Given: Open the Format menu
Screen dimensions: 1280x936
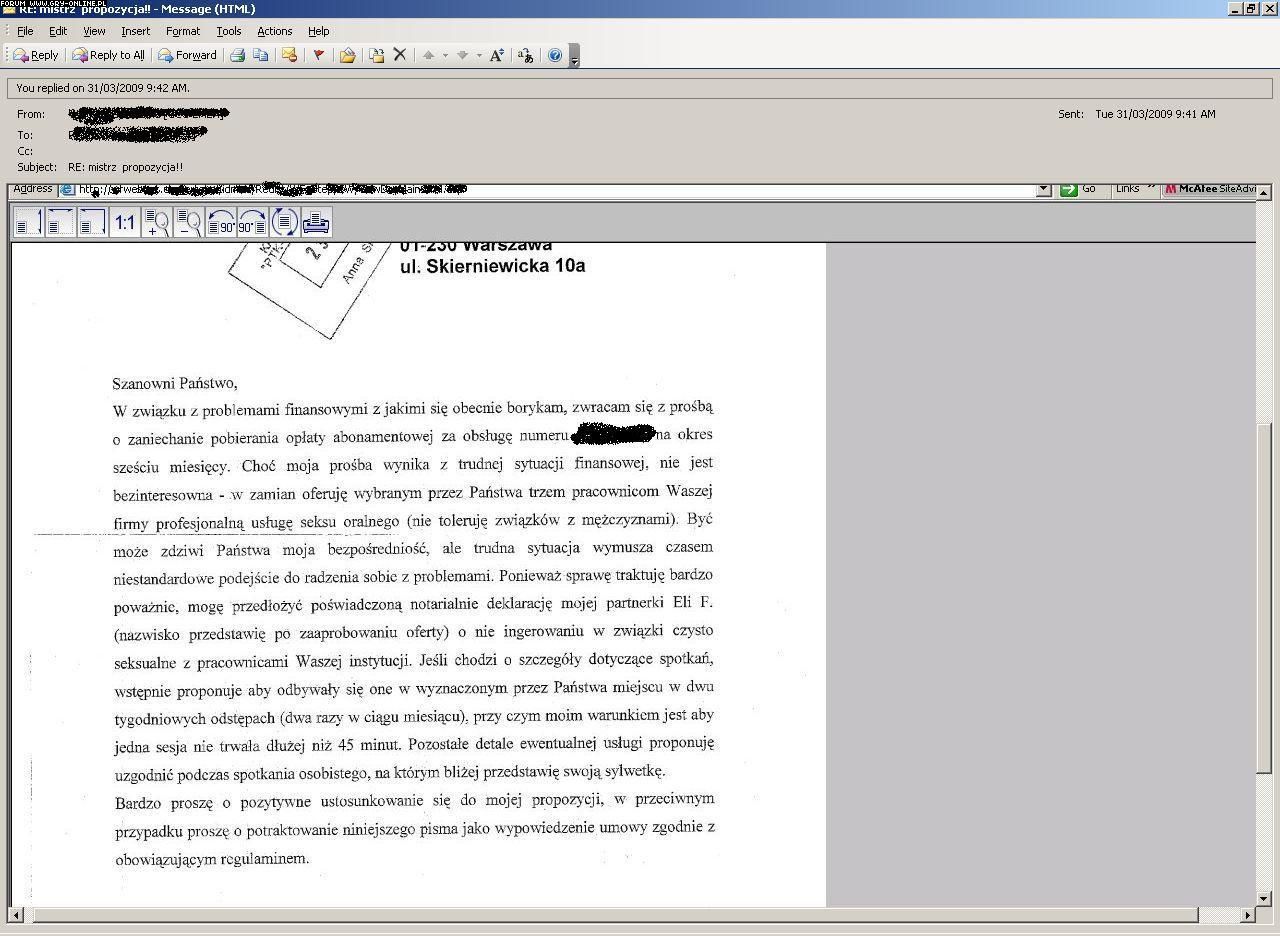Looking at the screenshot, I should click(x=183, y=31).
